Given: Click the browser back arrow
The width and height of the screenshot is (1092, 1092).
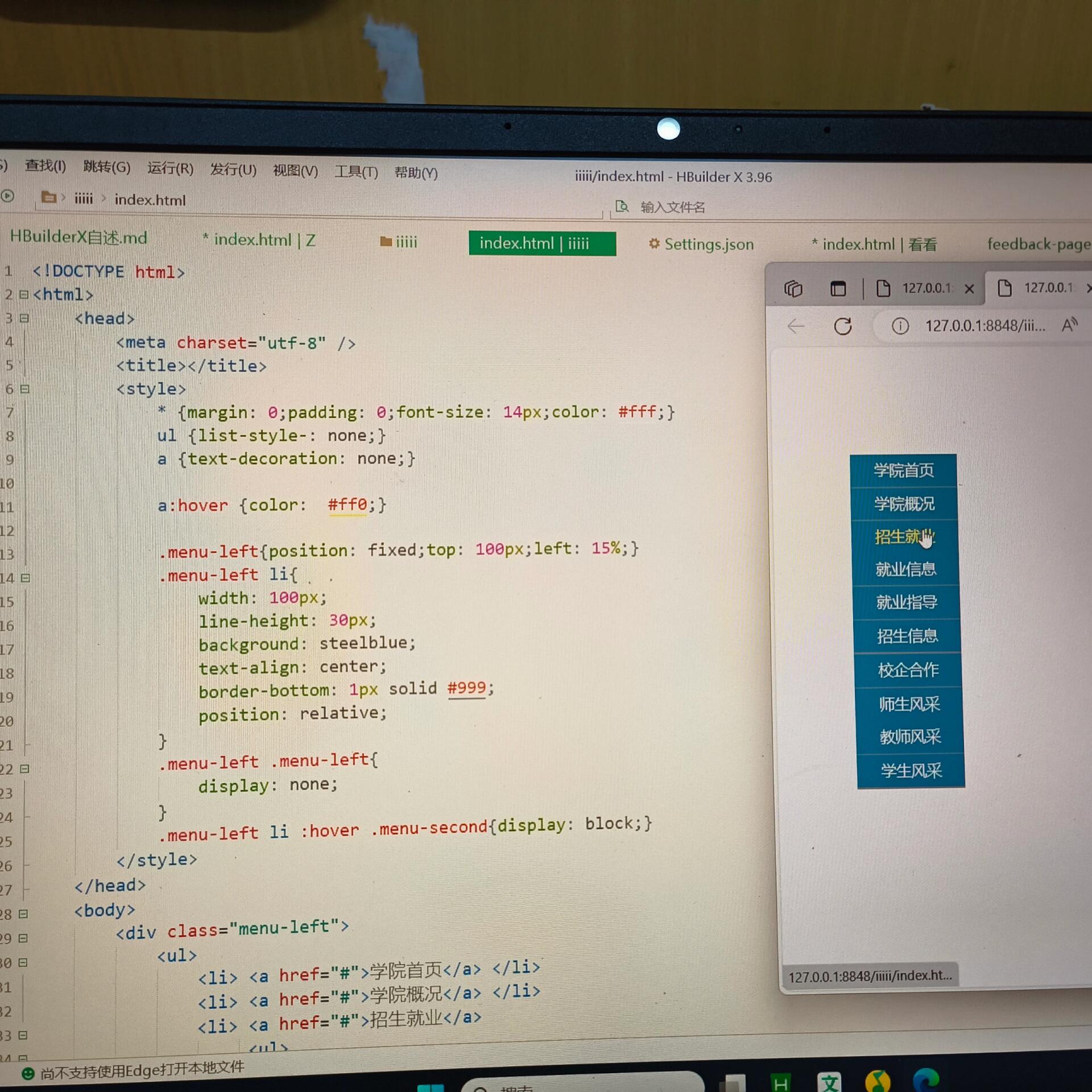Looking at the screenshot, I should pos(796,326).
